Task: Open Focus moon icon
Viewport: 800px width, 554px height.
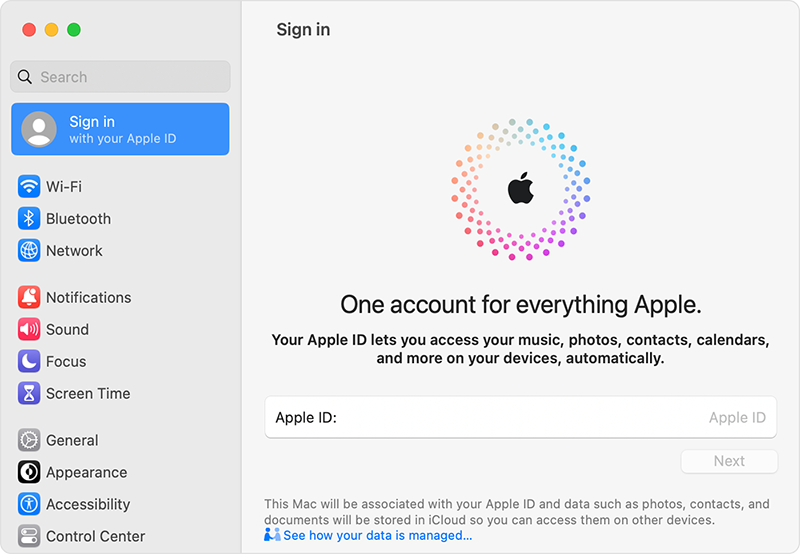Action: (29, 361)
